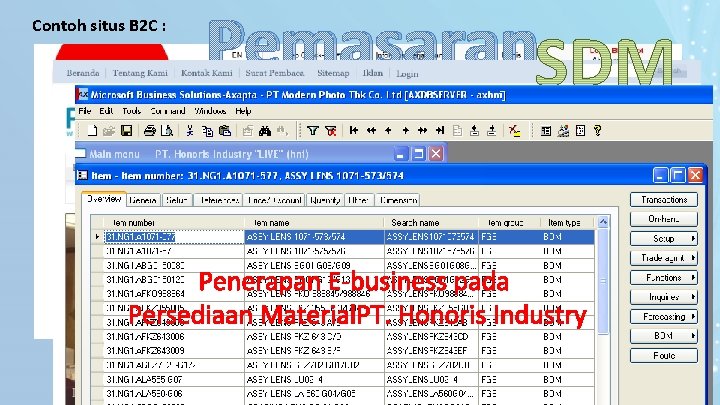The image size is (720, 405).
Task: Save with the floppy disk icon
Action: click(126, 131)
